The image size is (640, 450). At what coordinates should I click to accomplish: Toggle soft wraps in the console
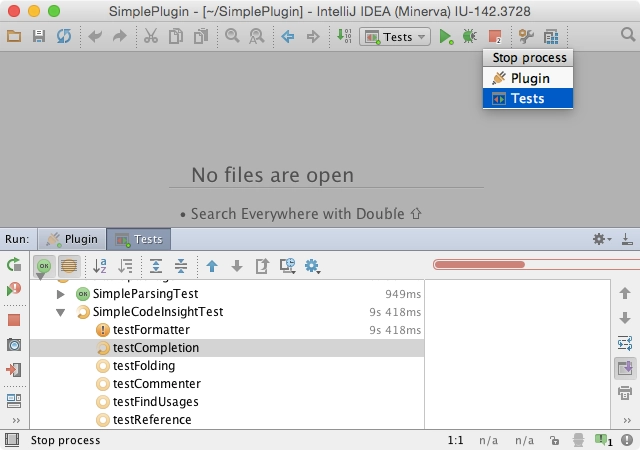[625, 343]
